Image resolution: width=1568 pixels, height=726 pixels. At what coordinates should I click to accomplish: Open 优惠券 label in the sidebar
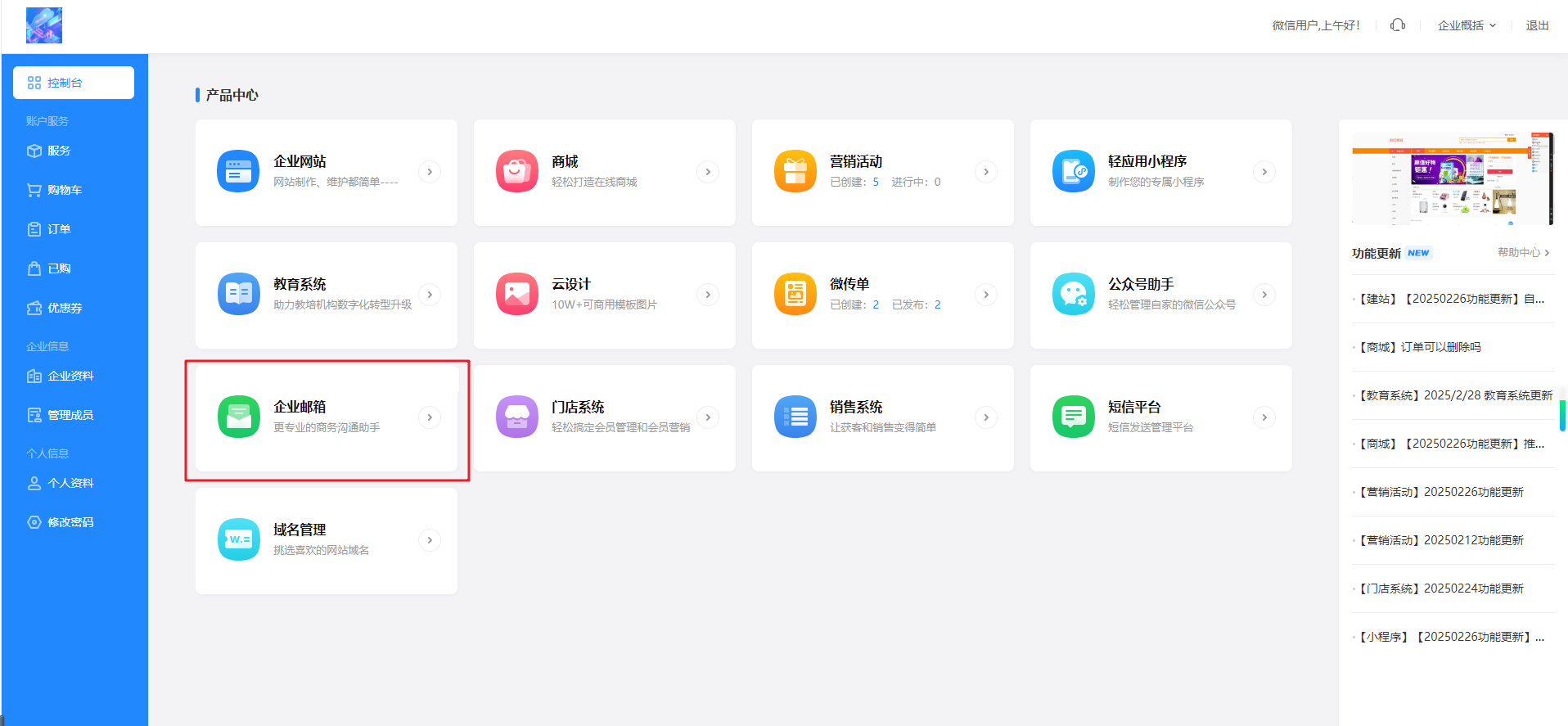tap(65, 308)
